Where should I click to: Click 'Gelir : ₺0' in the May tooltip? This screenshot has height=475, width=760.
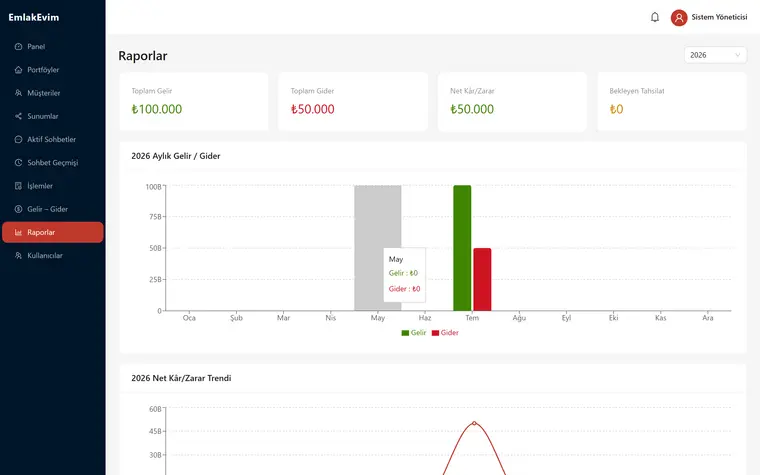(x=403, y=273)
